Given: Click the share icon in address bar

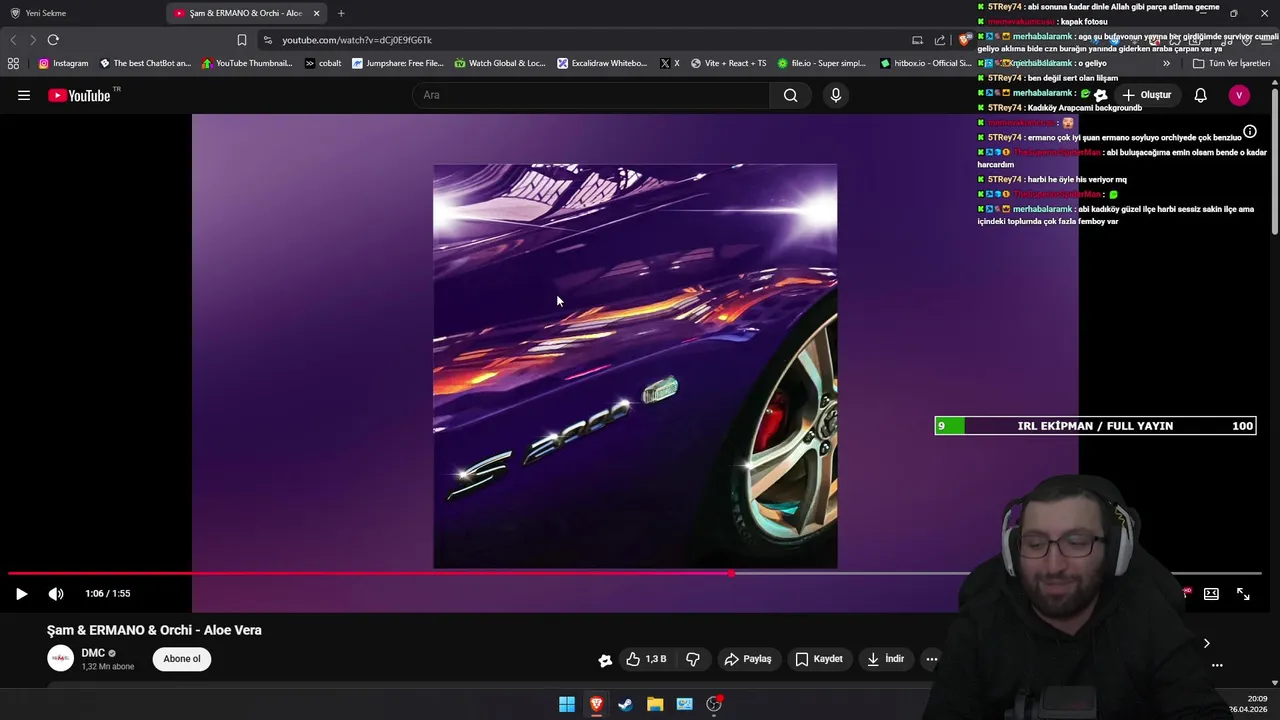Looking at the screenshot, I should pos(940,40).
